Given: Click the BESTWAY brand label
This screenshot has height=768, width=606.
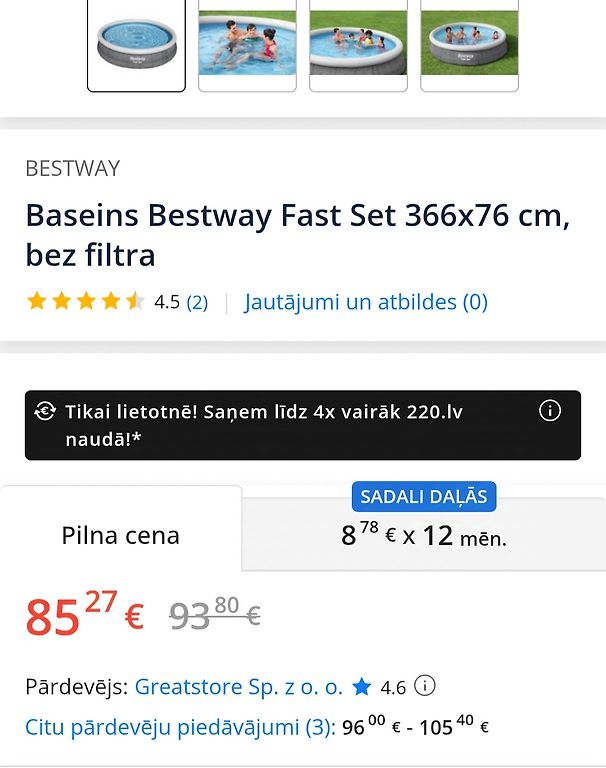Looking at the screenshot, I should (73, 168).
